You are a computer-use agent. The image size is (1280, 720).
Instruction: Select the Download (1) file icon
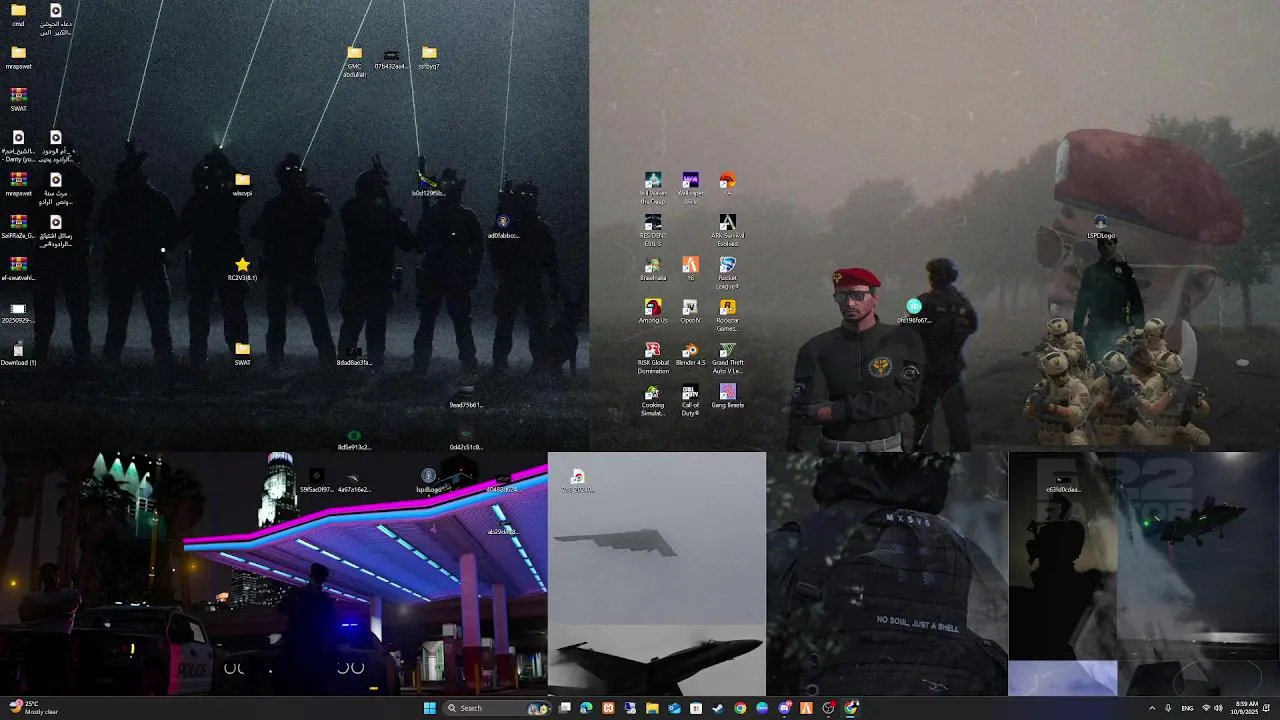click(x=18, y=354)
